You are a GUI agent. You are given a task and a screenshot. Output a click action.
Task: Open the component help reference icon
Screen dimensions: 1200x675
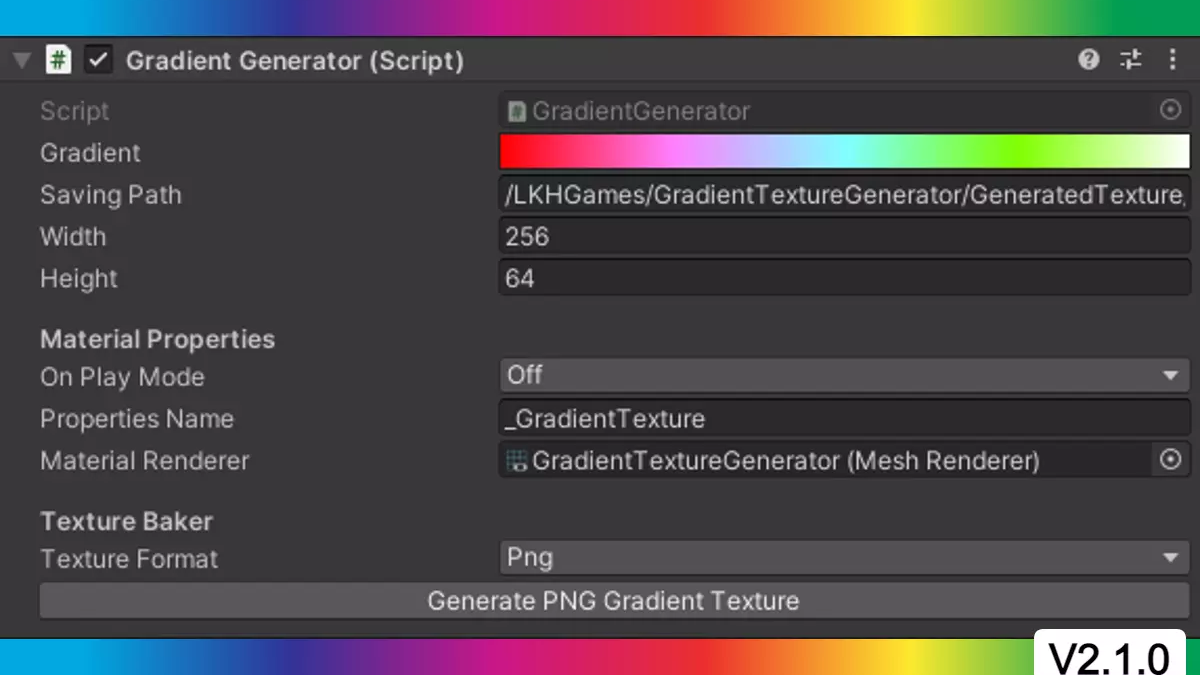1089,60
